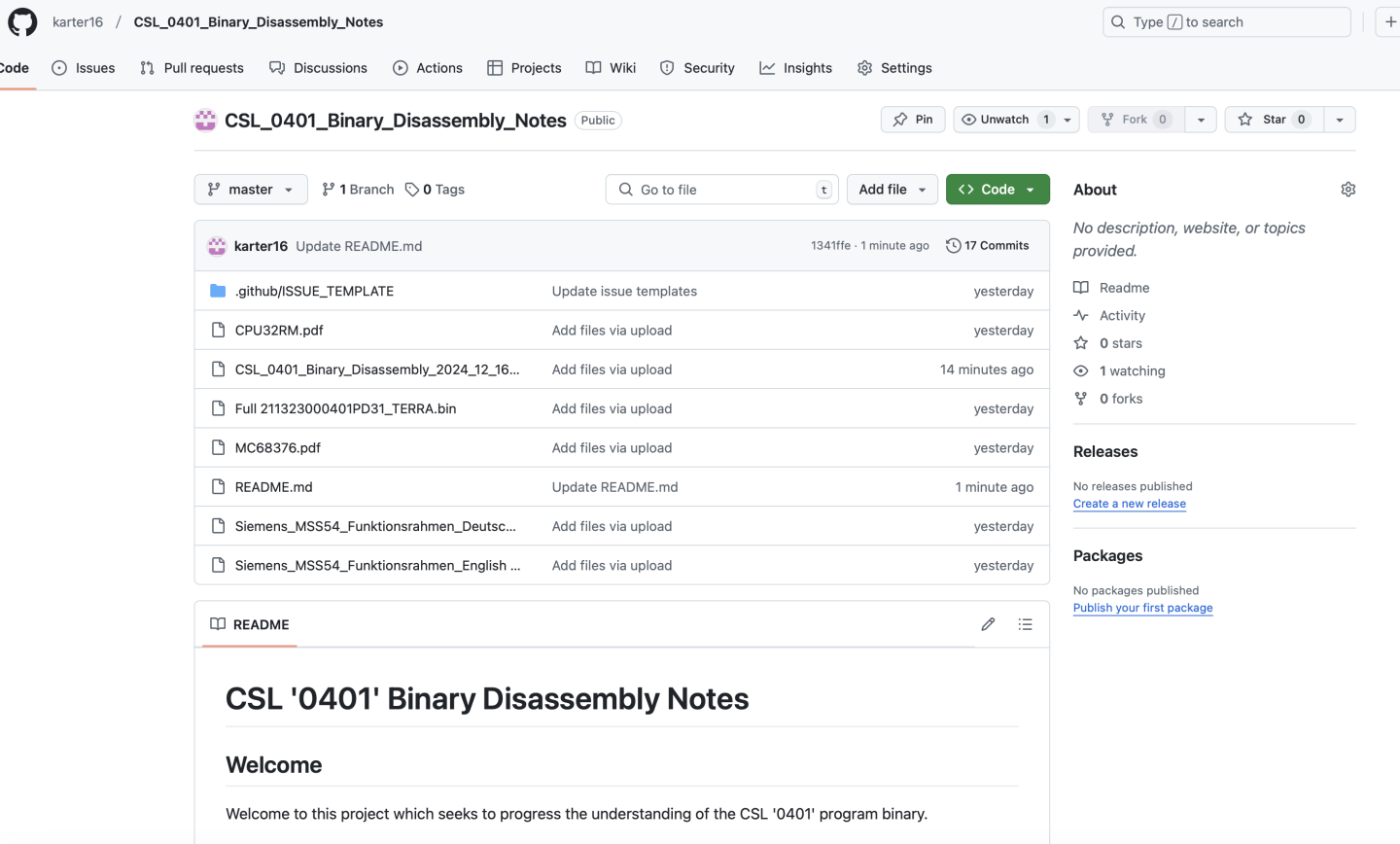Open latest commit message 'Update README.md' in header row

pos(359,246)
